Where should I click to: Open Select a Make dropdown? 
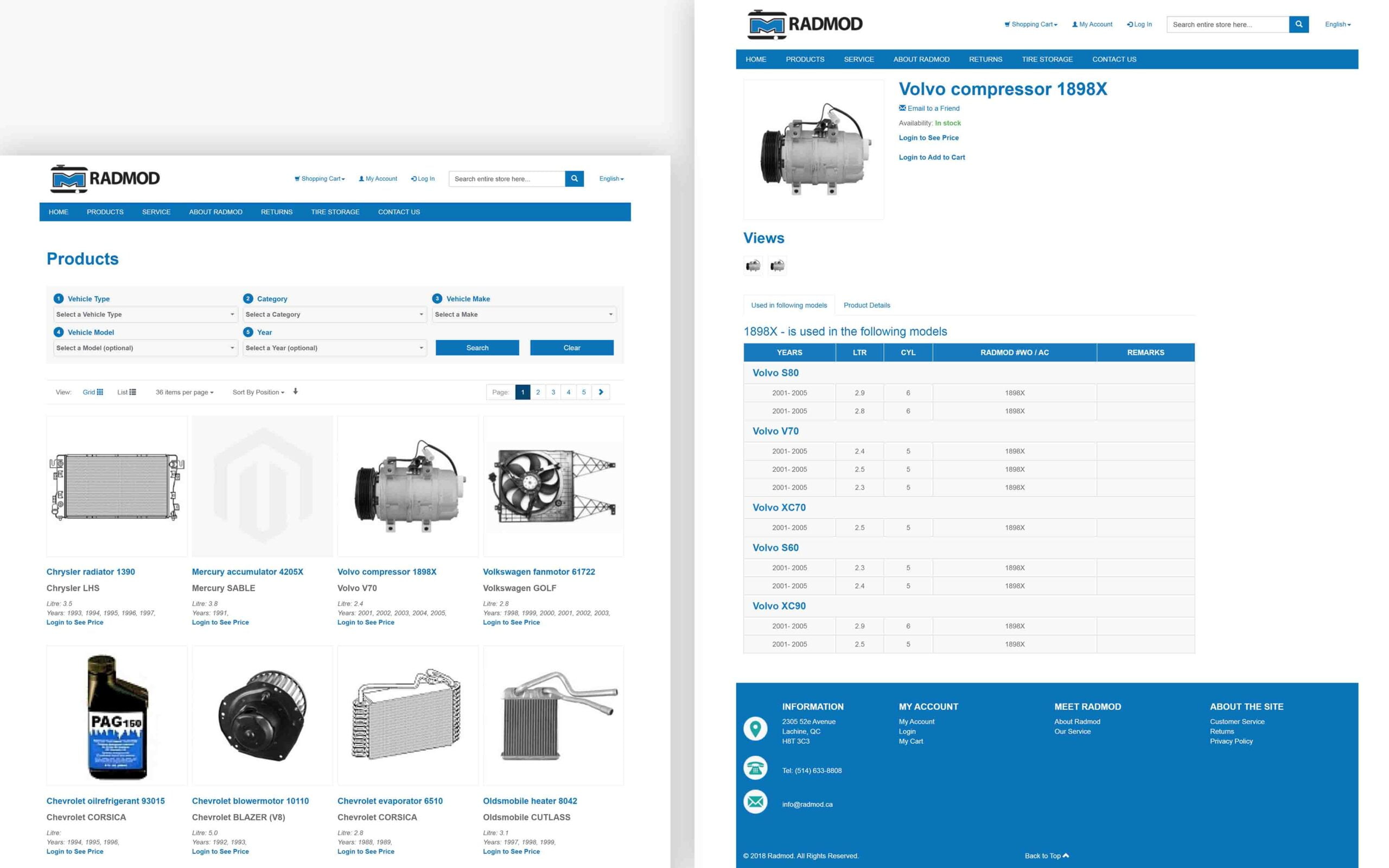[x=524, y=314]
